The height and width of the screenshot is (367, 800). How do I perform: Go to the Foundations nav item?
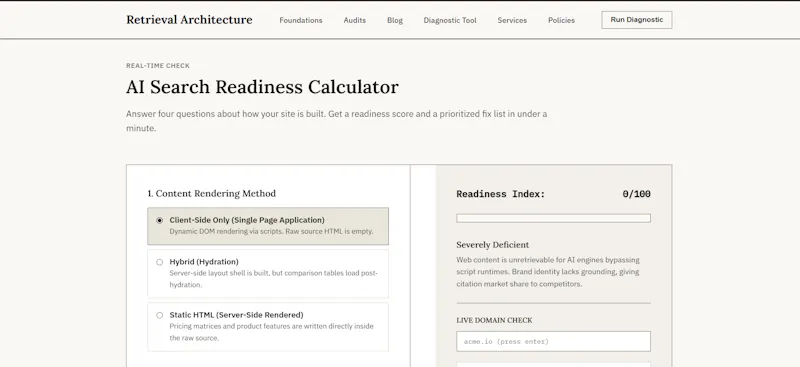(301, 20)
